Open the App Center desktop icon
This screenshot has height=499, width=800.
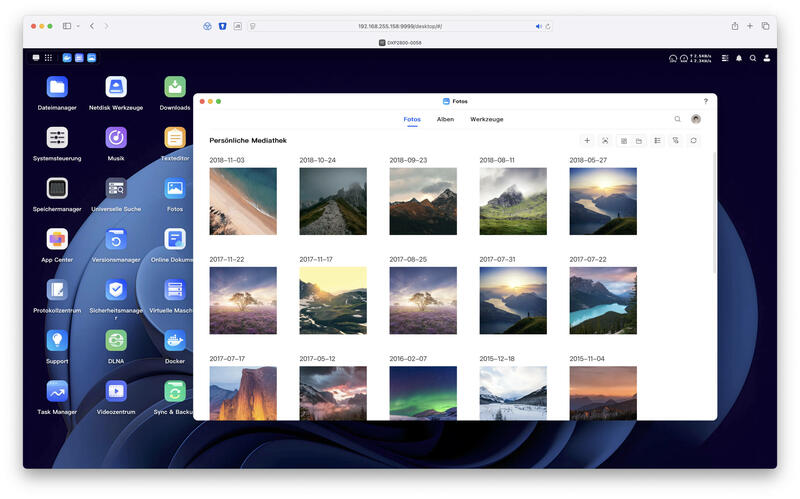57,245
